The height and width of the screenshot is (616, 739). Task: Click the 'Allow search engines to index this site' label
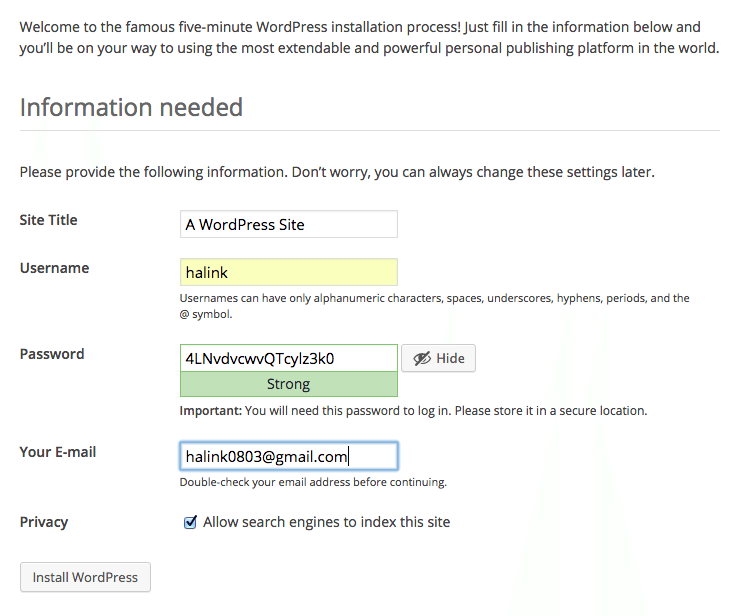coord(326,522)
